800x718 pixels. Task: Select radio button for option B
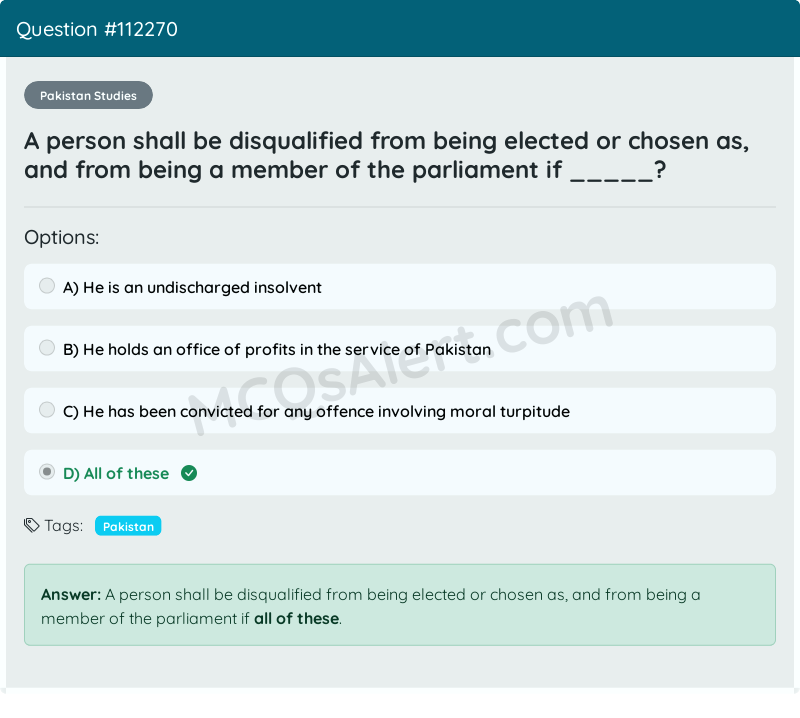(x=46, y=347)
